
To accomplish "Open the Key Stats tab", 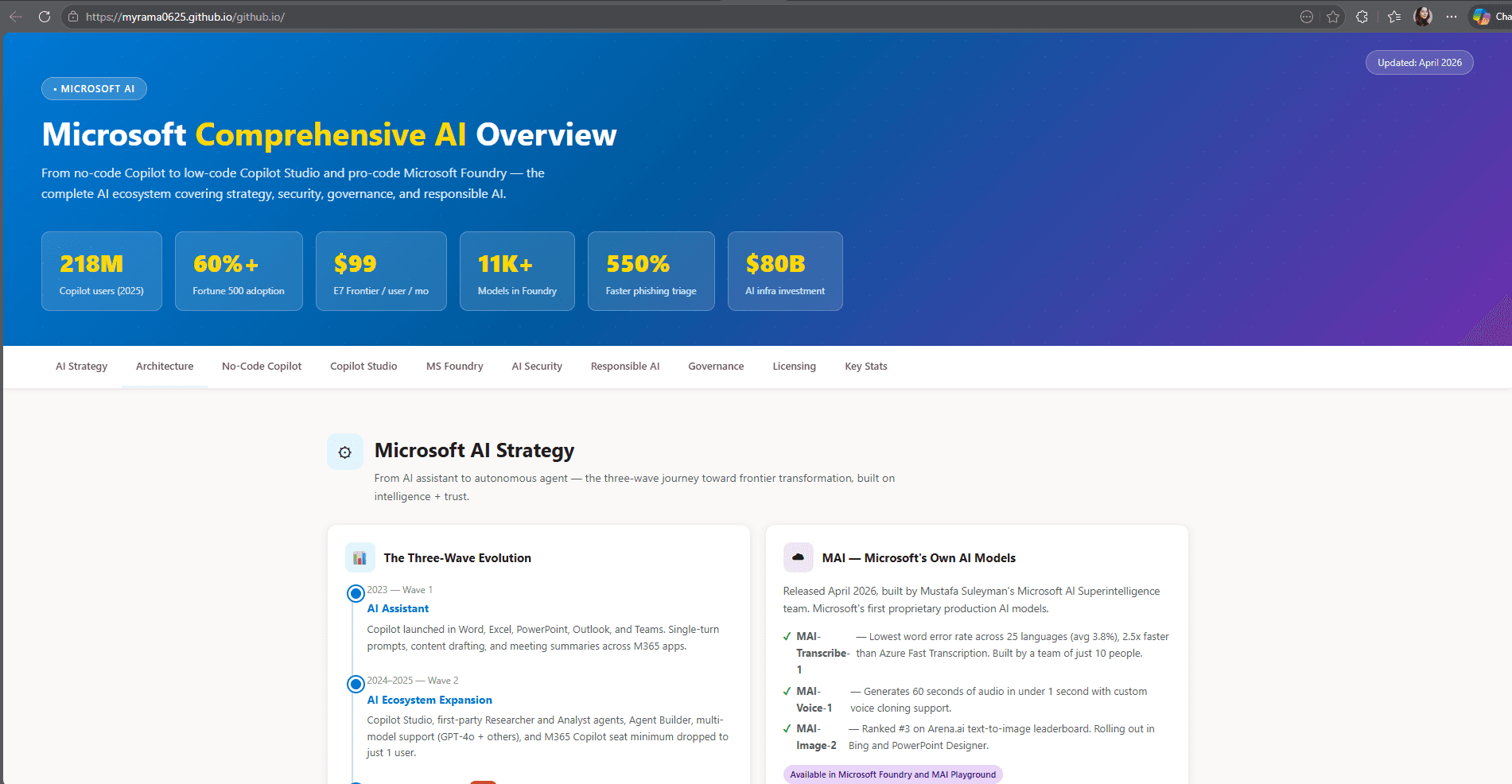I will pyautogui.click(x=865, y=367).
